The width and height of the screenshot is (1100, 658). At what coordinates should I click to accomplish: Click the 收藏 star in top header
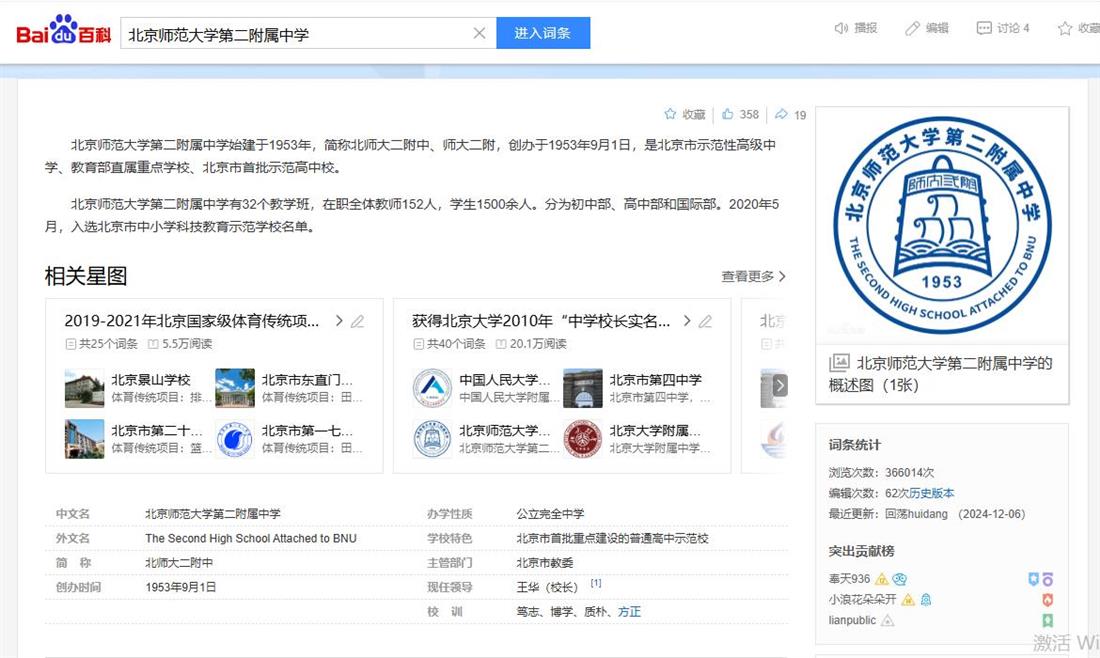(x=1065, y=28)
